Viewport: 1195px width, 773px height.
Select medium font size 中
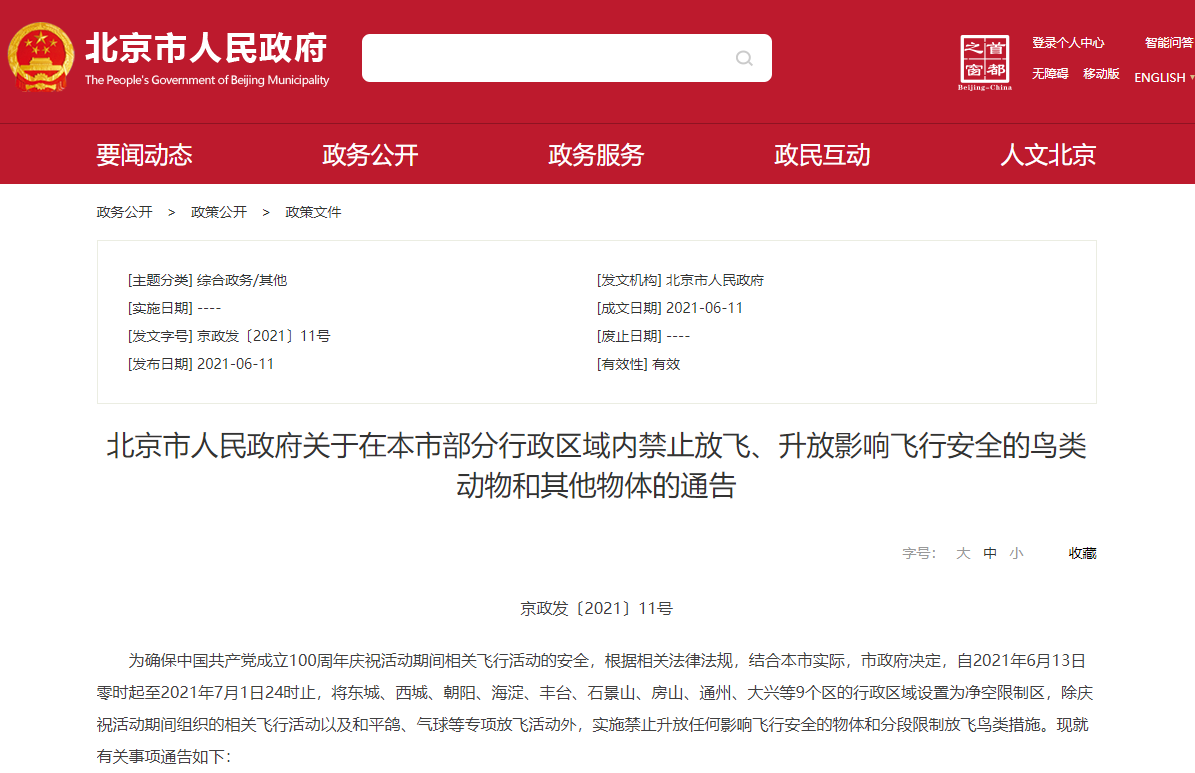990,553
